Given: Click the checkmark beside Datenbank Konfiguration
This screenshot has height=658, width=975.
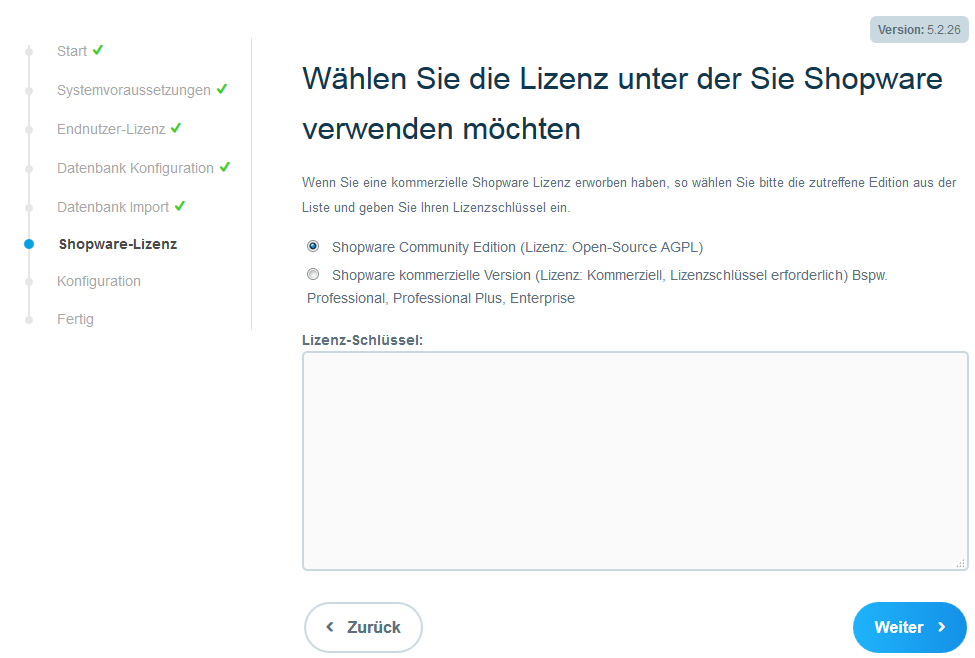Looking at the screenshot, I should (x=224, y=167).
